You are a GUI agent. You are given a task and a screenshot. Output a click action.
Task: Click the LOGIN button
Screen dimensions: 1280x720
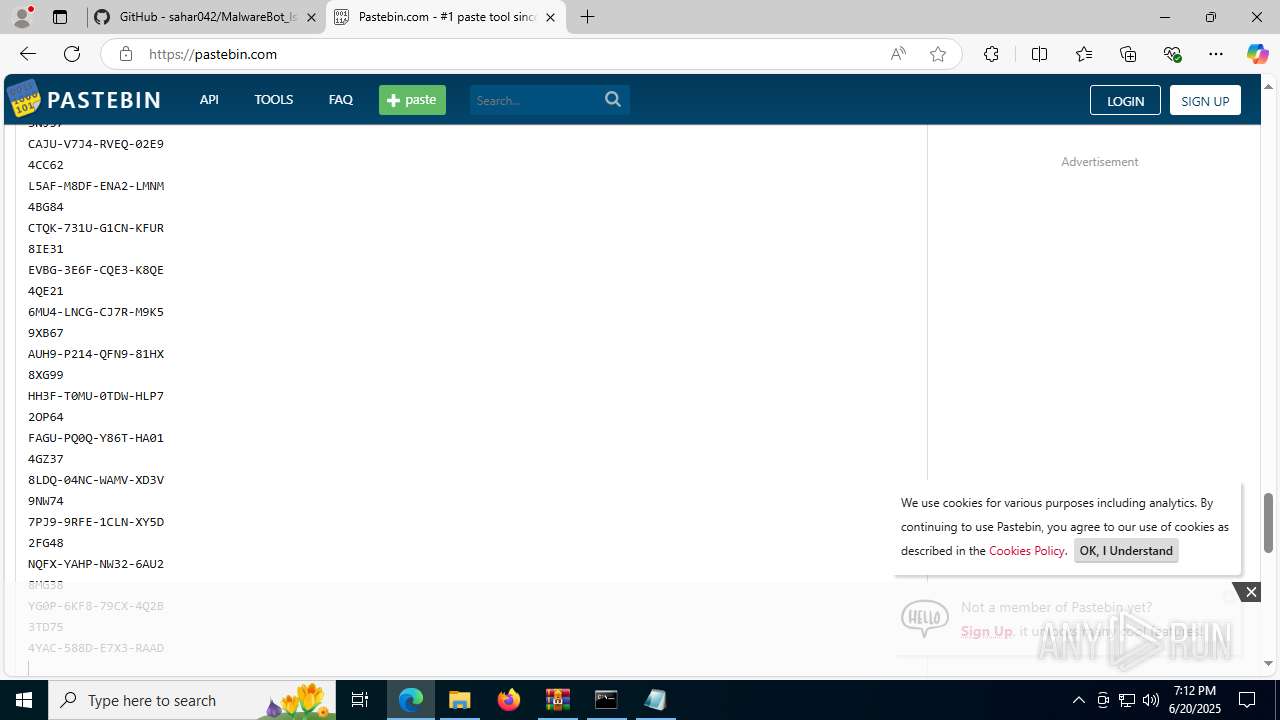(x=1125, y=100)
